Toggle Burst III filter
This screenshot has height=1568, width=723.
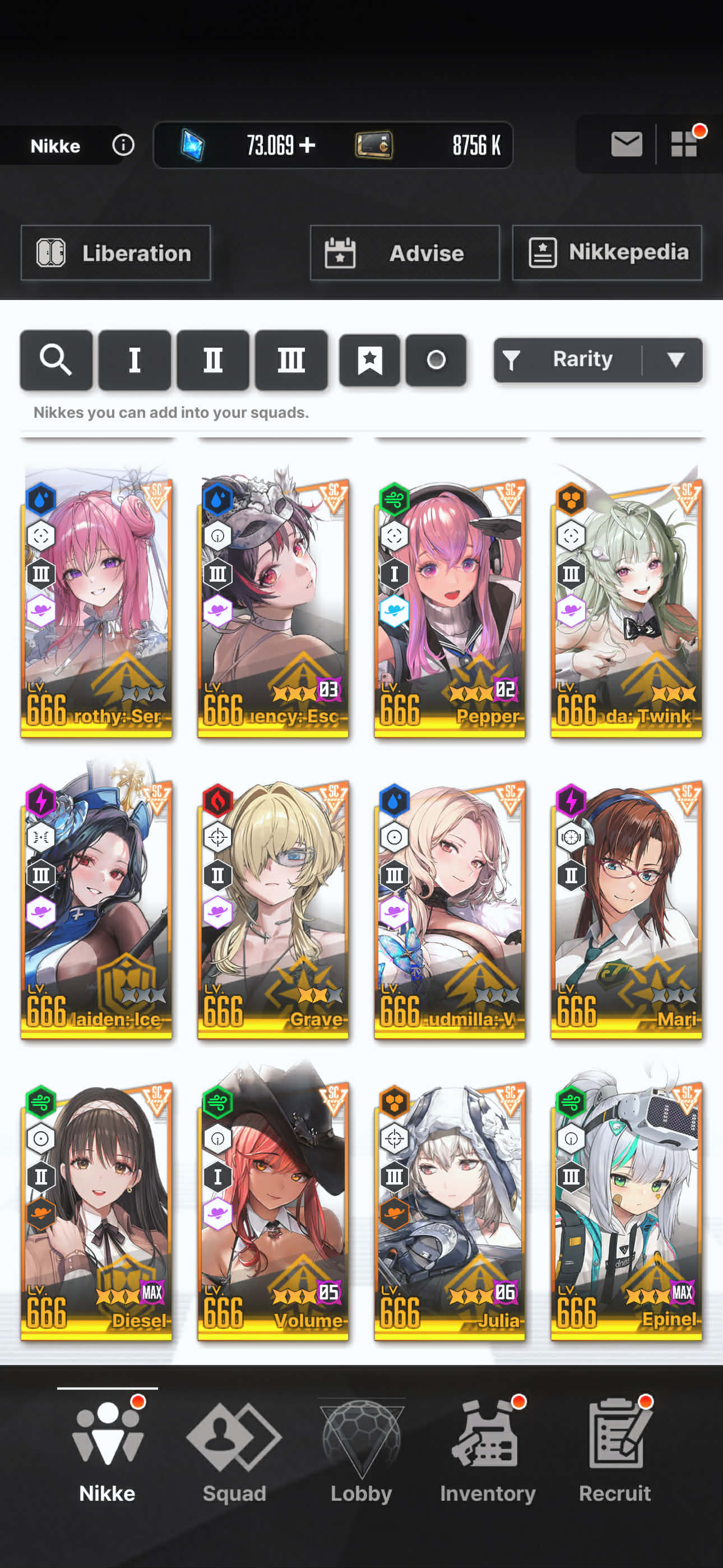291,359
